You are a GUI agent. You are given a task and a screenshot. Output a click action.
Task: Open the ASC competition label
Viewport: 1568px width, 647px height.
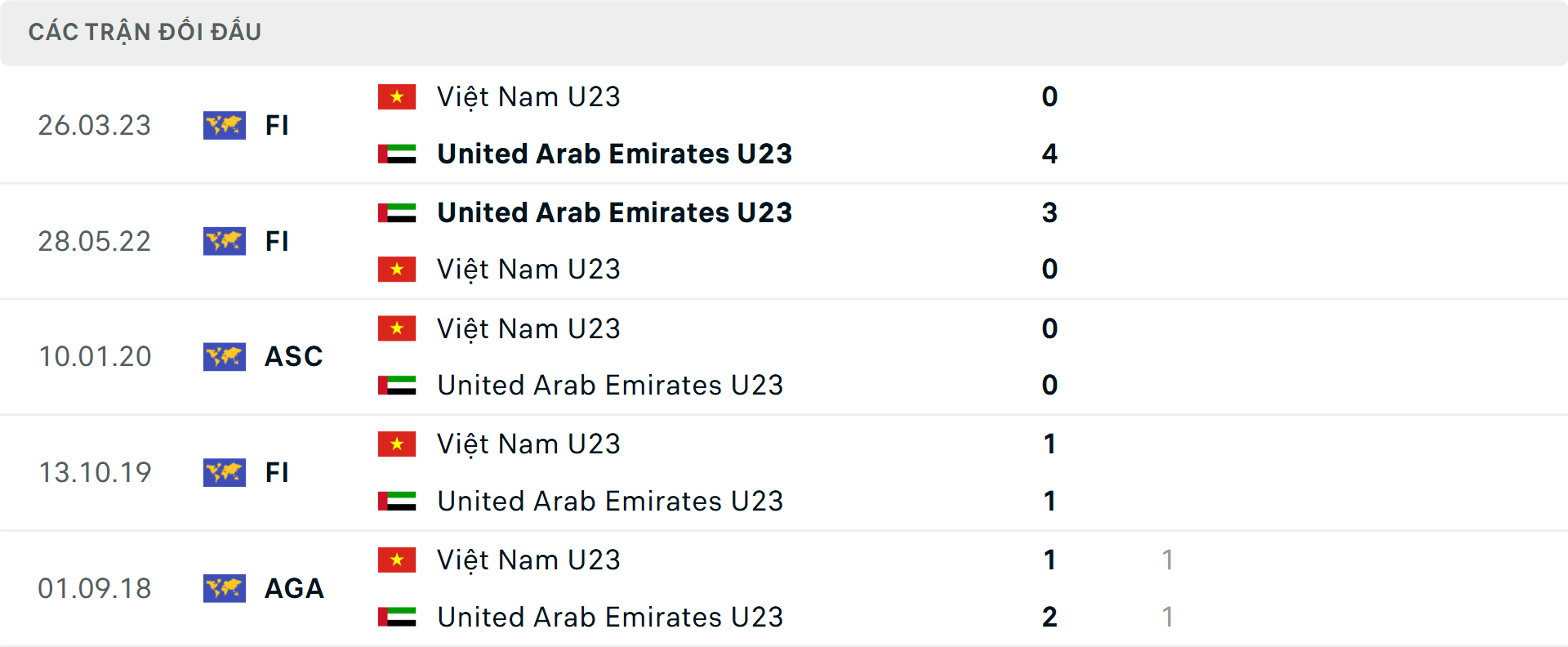tap(293, 356)
